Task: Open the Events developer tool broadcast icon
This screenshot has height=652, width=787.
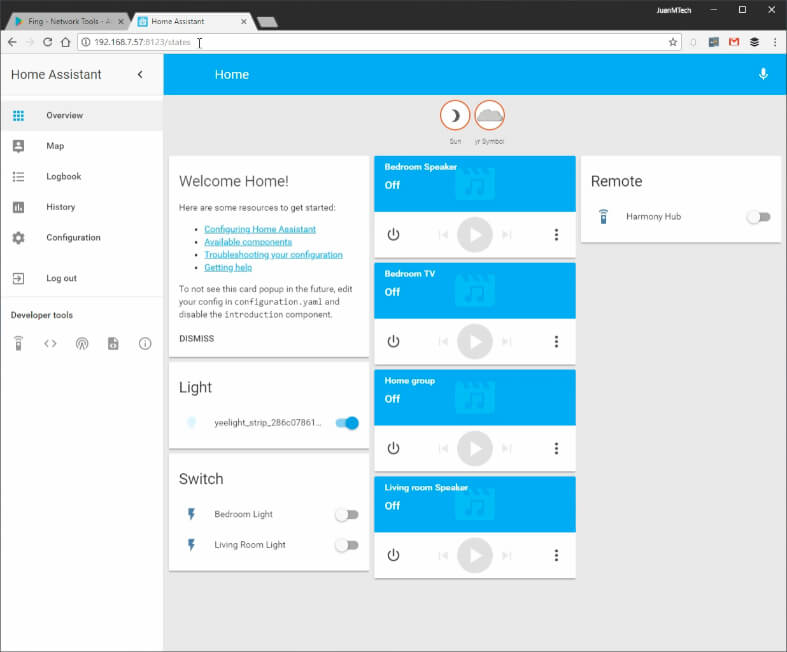Action: [x=82, y=343]
